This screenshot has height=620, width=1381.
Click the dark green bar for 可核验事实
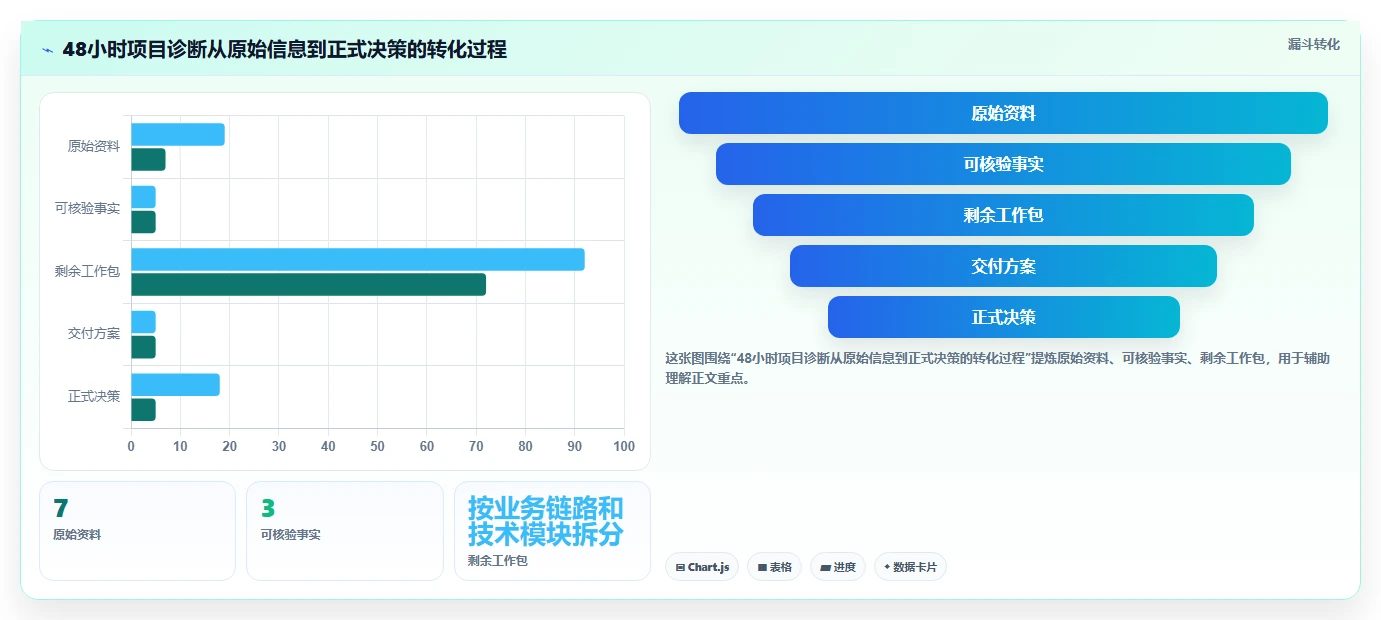point(143,222)
